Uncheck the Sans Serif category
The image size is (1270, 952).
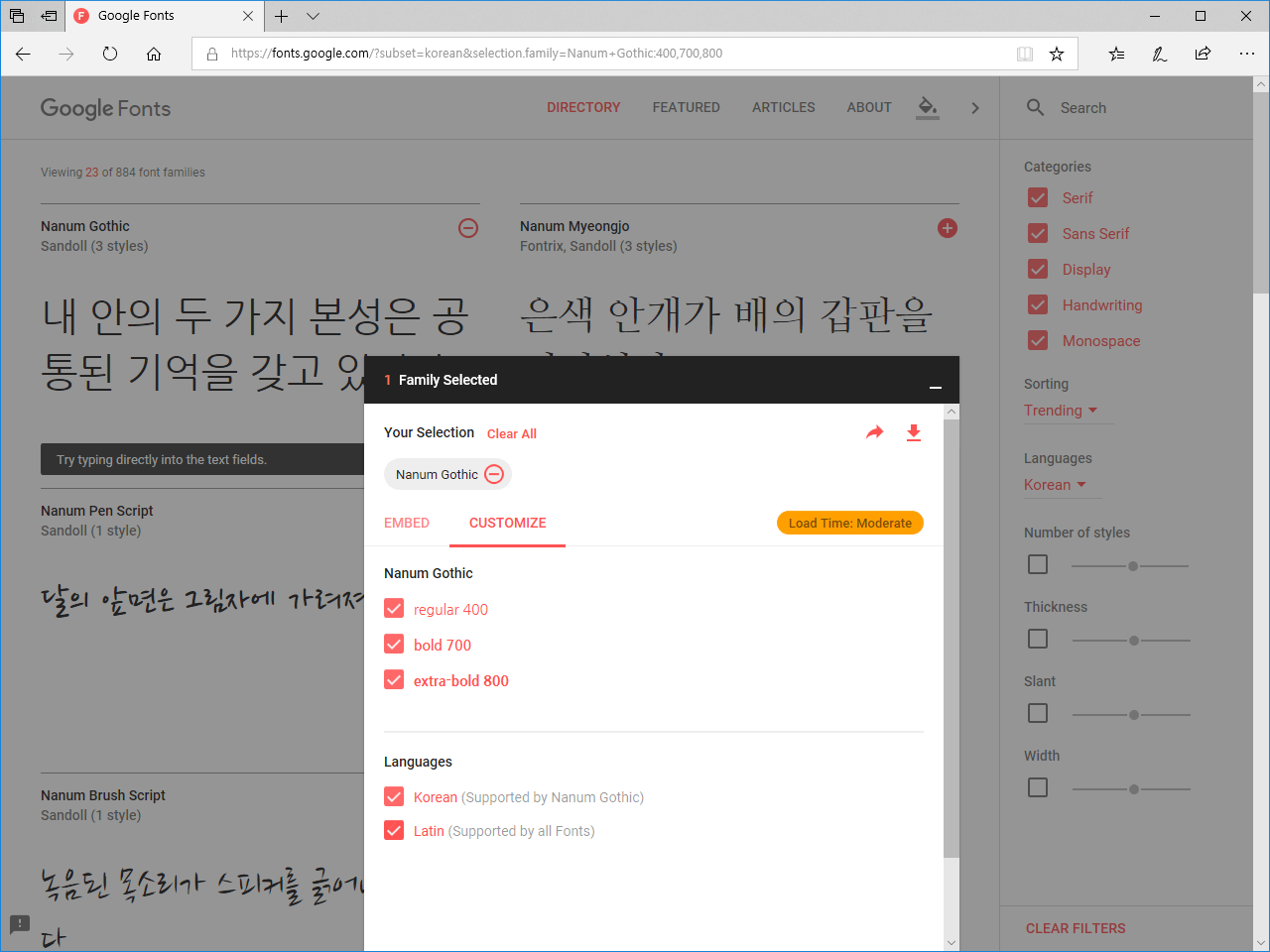coord(1038,233)
